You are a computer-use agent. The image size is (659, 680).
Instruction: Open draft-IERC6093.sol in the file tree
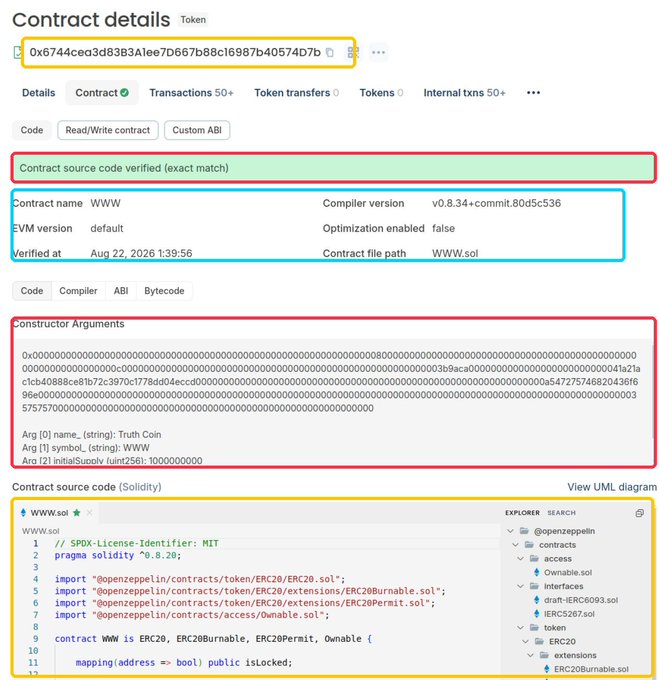pos(581,600)
